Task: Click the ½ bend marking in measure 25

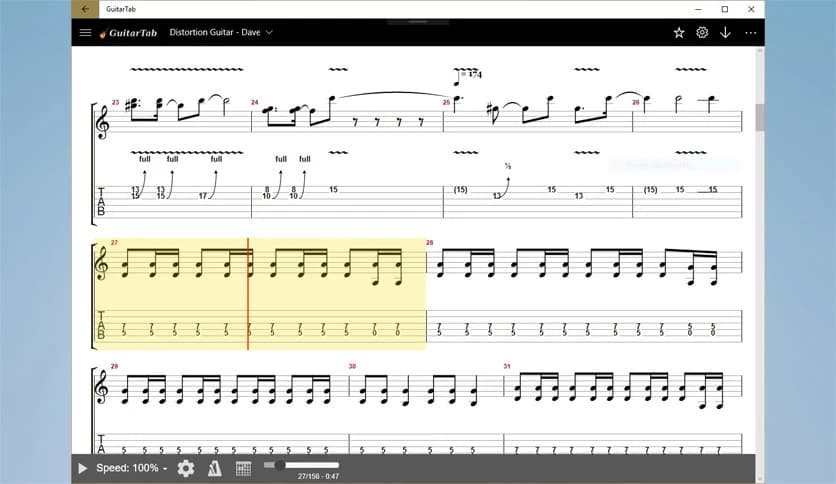Action: [x=508, y=166]
